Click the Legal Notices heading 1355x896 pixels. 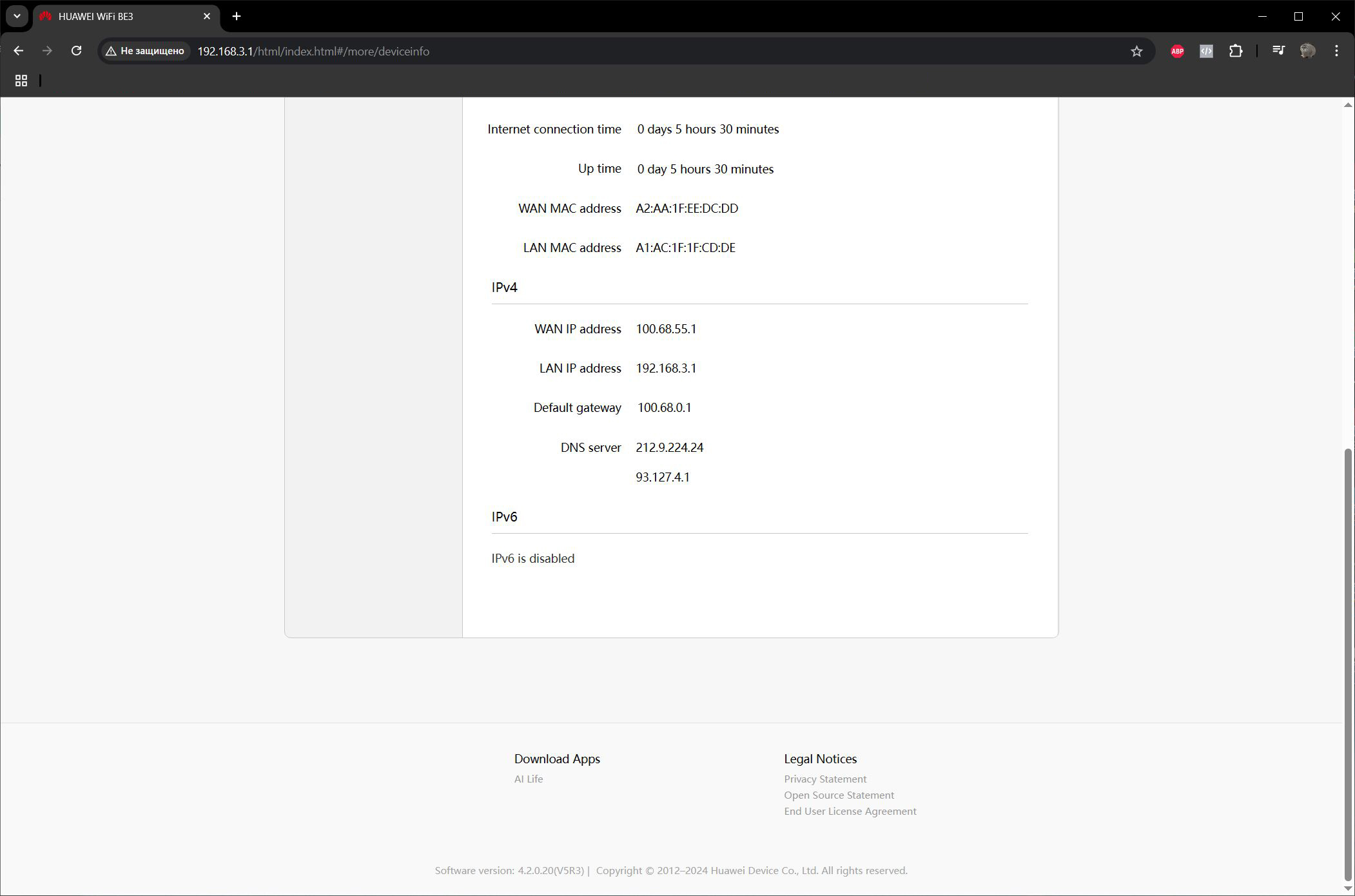click(820, 759)
